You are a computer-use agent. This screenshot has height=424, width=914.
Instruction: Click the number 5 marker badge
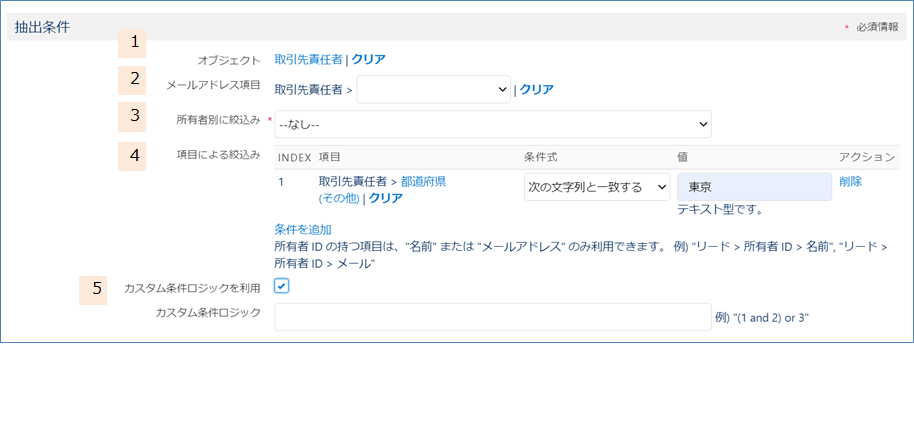tap(93, 290)
